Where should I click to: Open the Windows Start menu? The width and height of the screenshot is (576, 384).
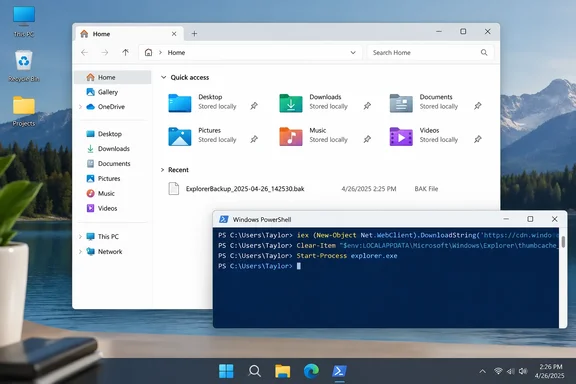coord(226,371)
